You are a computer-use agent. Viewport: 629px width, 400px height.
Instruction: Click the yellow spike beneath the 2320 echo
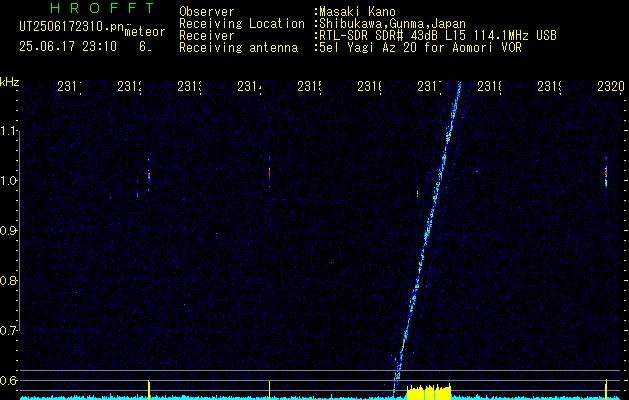606,389
